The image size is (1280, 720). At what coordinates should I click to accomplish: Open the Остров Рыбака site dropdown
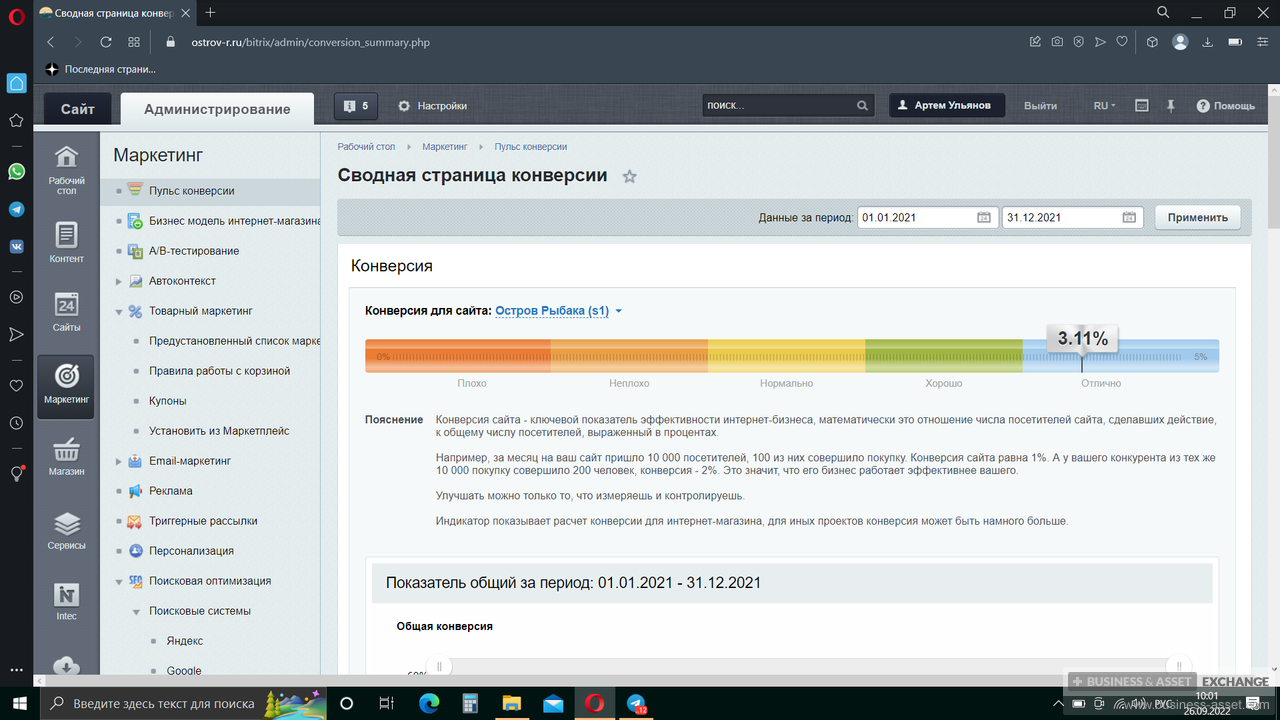tap(558, 311)
